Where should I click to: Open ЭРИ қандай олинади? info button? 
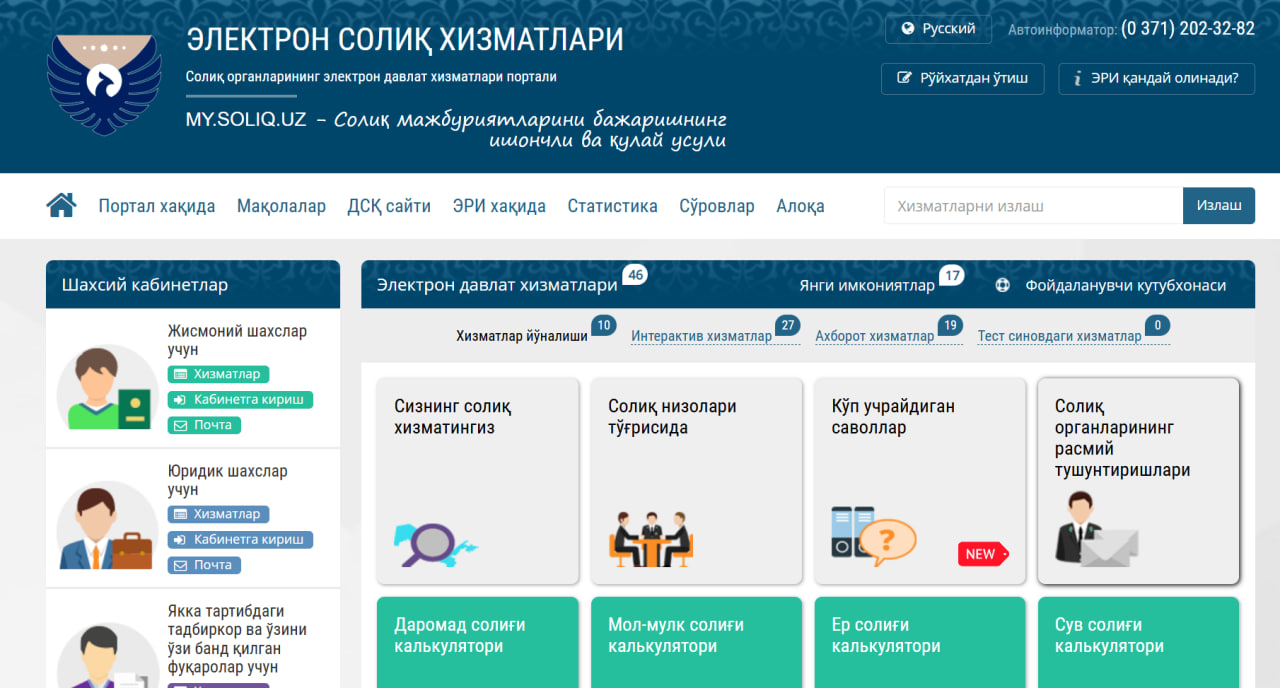pos(1156,79)
